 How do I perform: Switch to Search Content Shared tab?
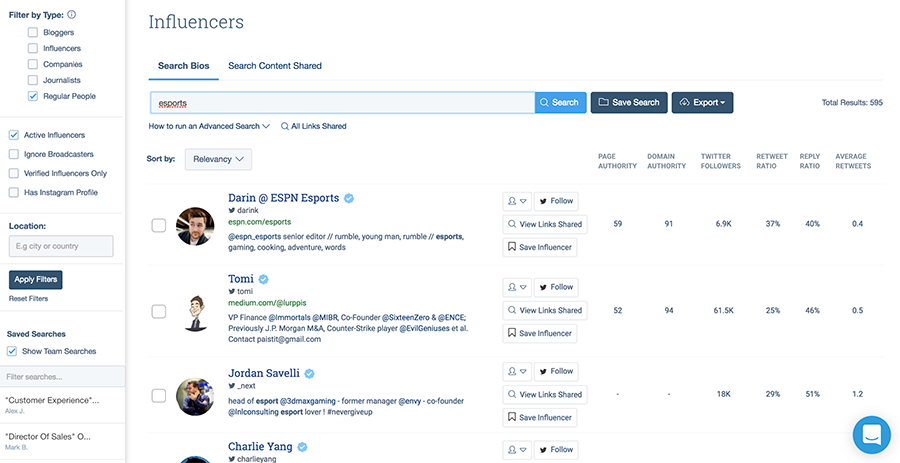click(x=275, y=66)
